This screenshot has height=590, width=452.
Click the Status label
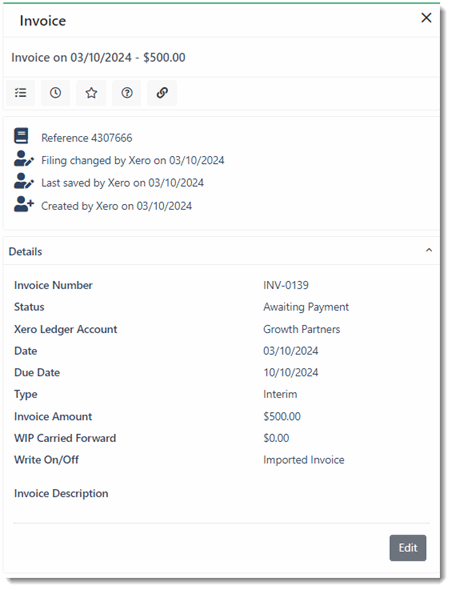click(29, 307)
